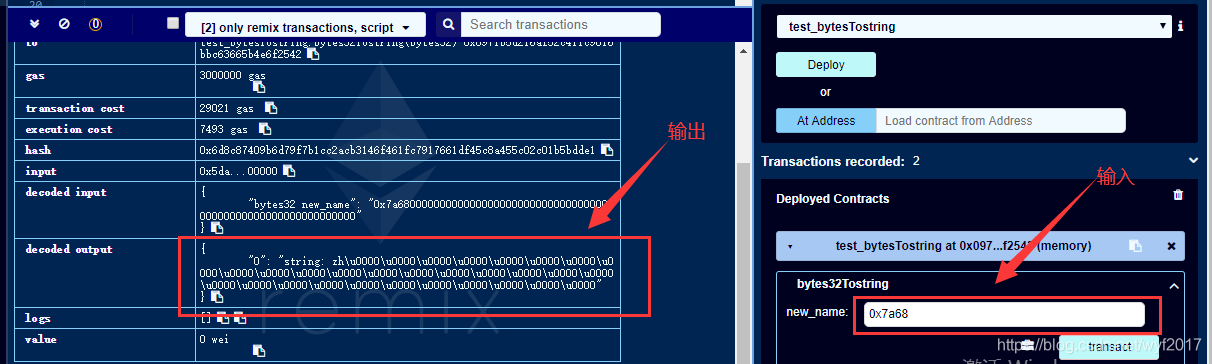
Task: Expand the Transactions recorded section
Action: coord(1192,160)
